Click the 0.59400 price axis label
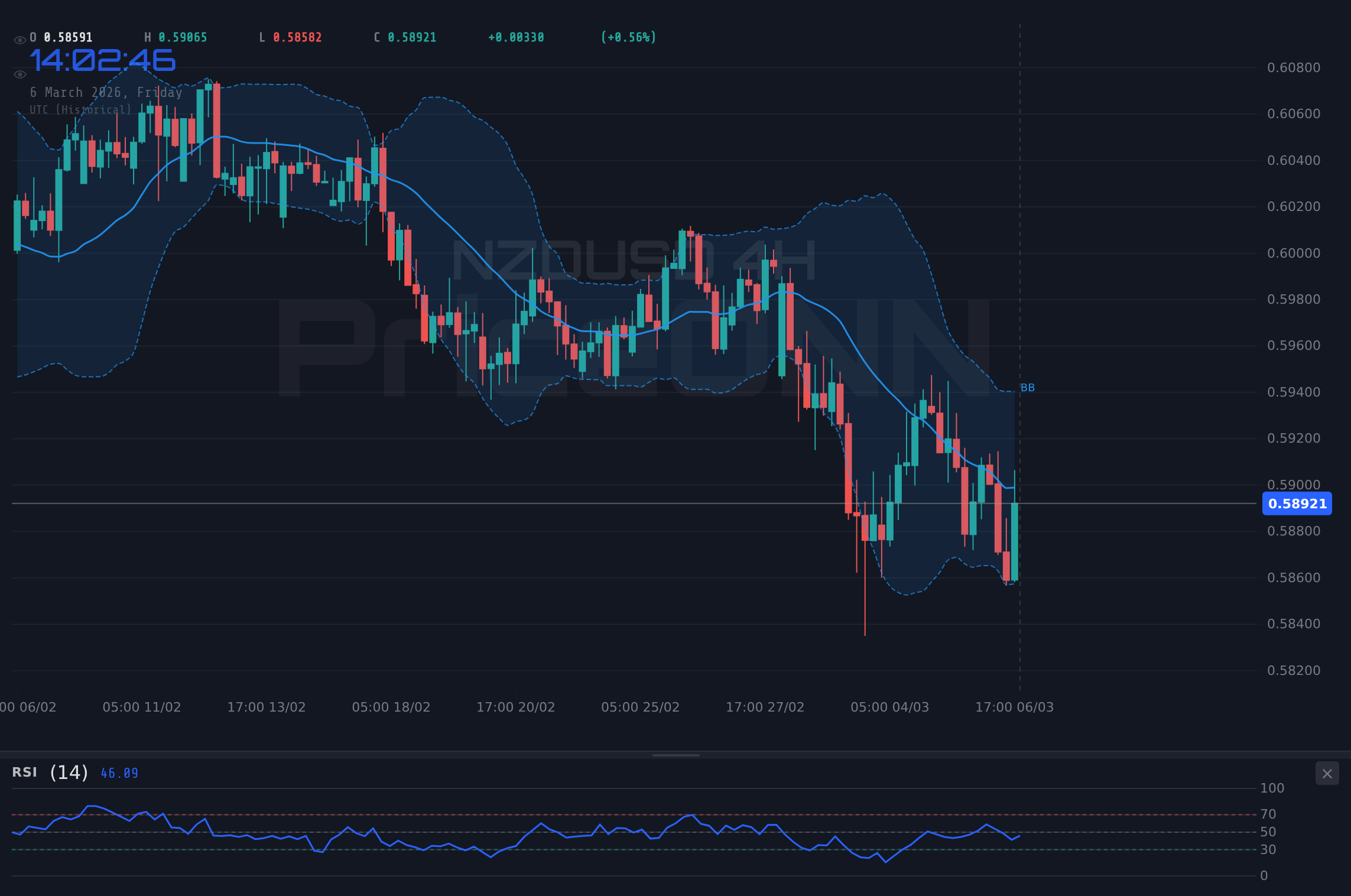This screenshot has height=896, width=1351. (1294, 392)
